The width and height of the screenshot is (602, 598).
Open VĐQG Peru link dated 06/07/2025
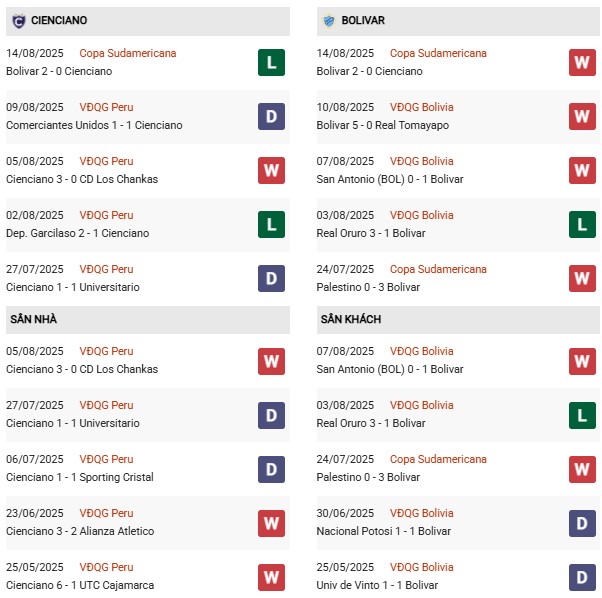[x=107, y=459]
